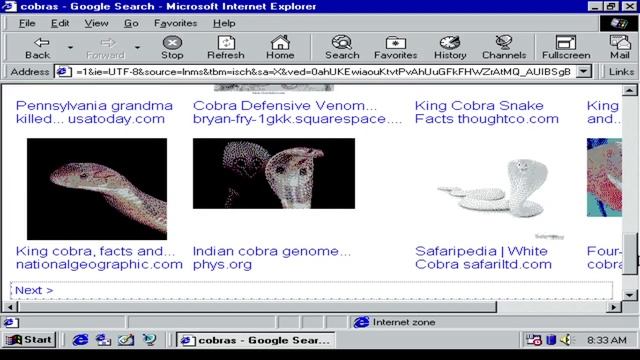Viewport: 640px width, 360px height.
Task: Refresh the current page
Action: 226,47
